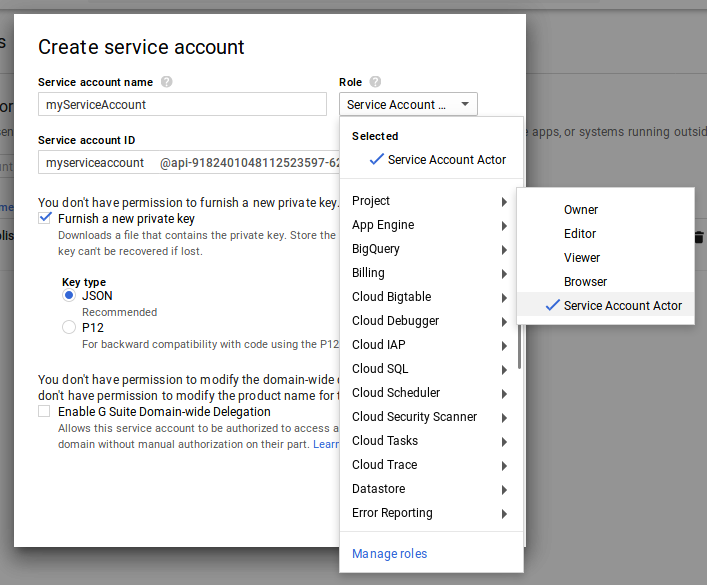This screenshot has height=585, width=707.
Task: Choose the Viewer role
Action: (x=582, y=258)
